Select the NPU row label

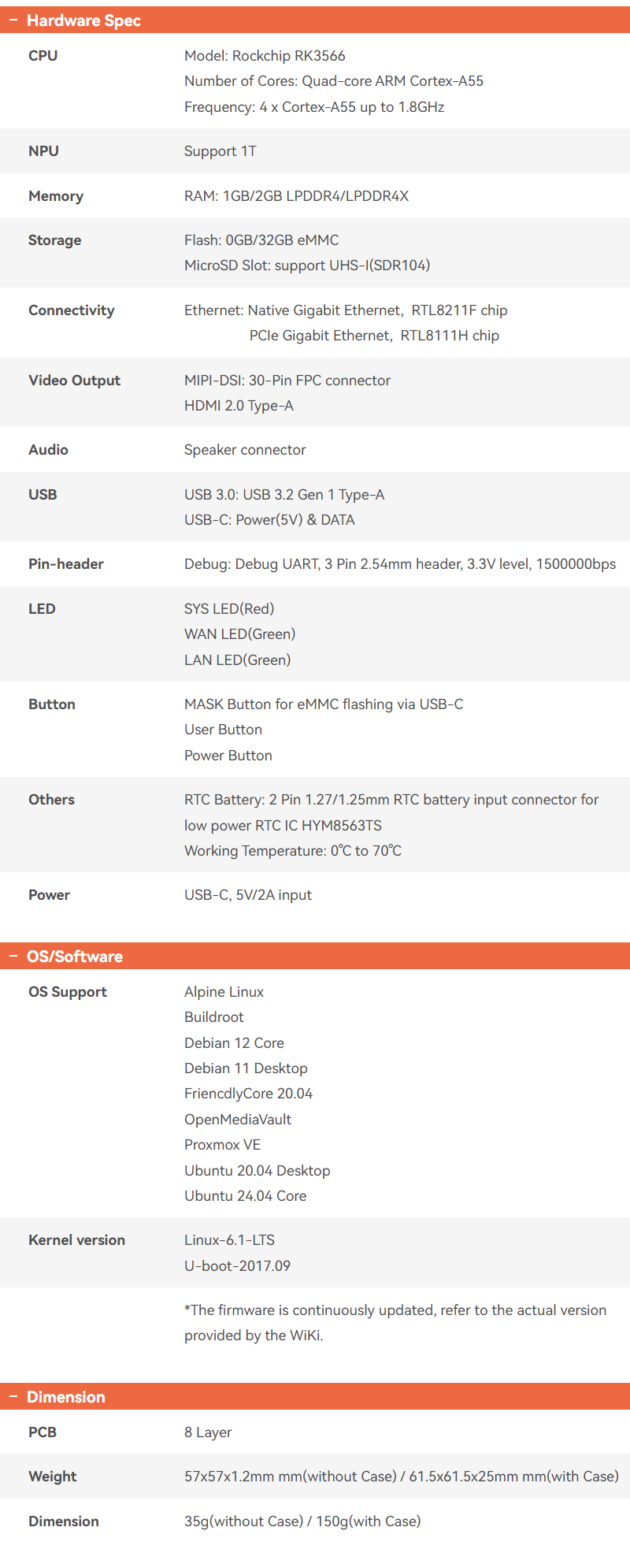pyautogui.click(x=44, y=151)
